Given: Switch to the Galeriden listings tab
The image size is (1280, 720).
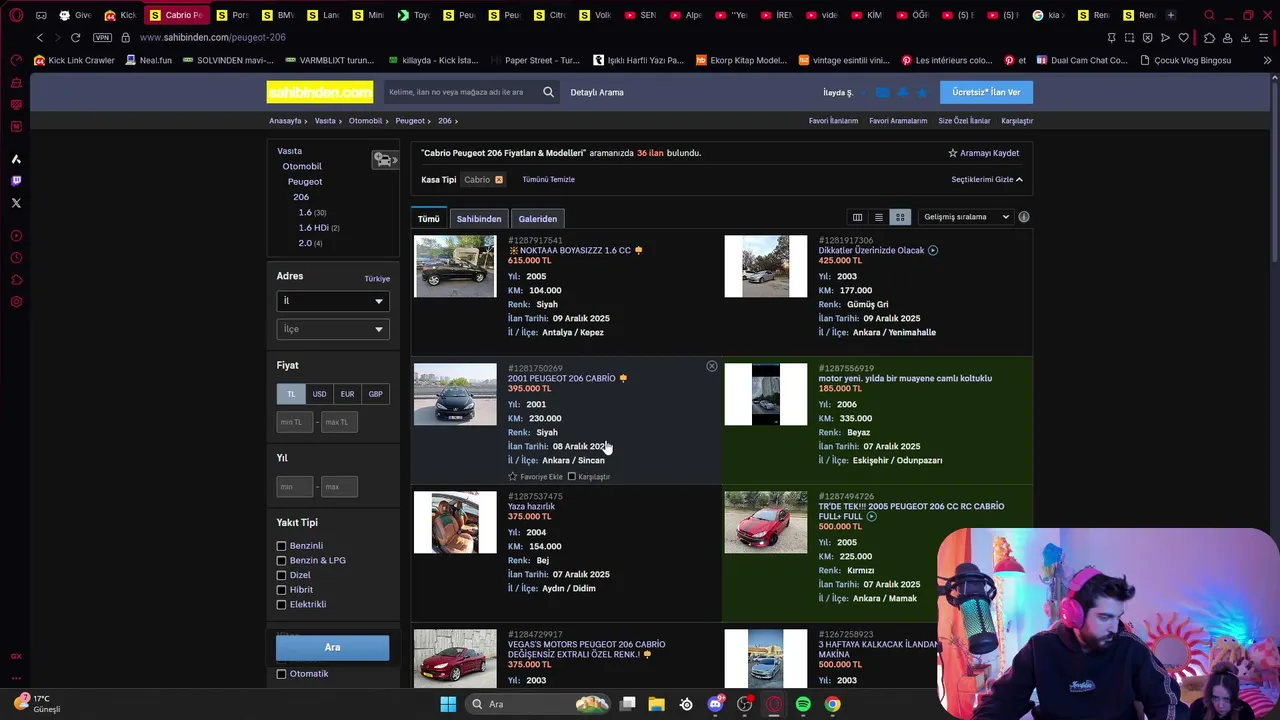Looking at the screenshot, I should (x=538, y=219).
